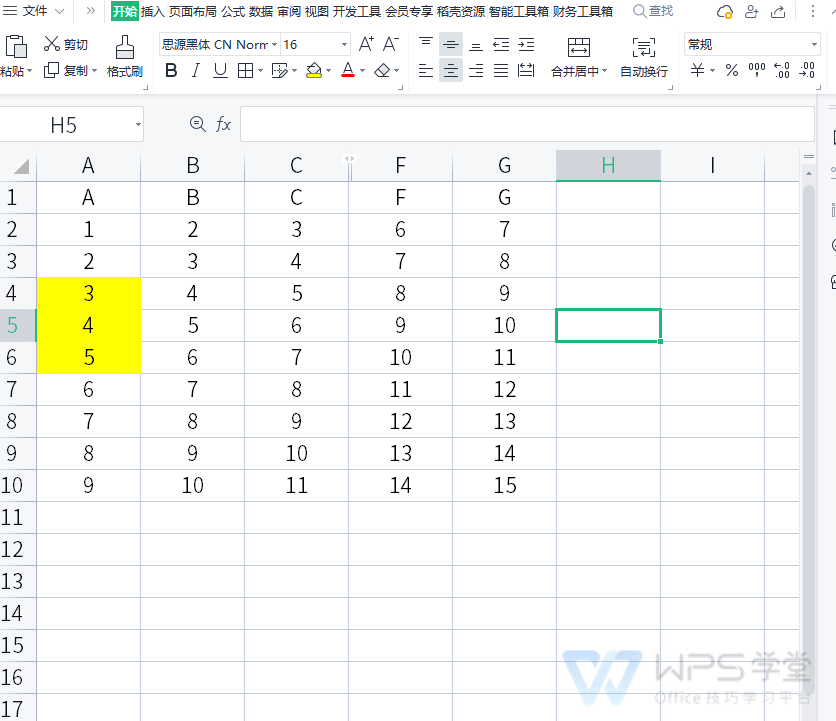Expand quick access double chevron

tap(91, 11)
